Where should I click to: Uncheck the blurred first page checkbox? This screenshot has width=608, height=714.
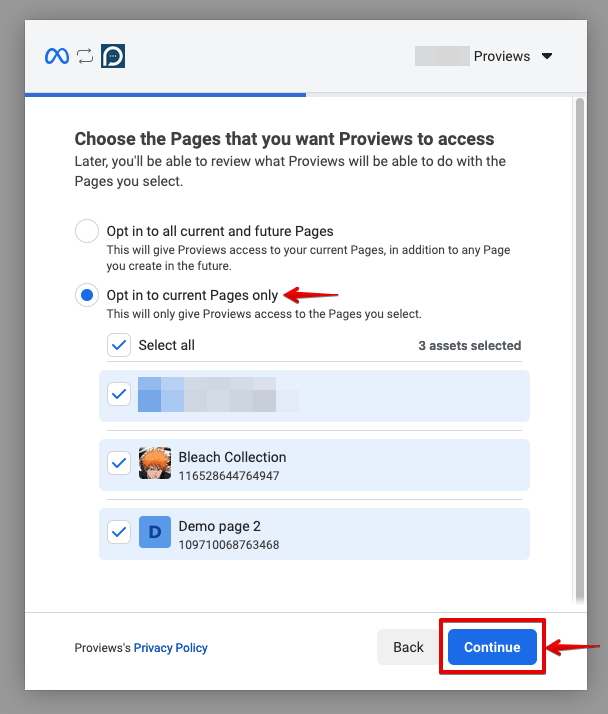click(x=119, y=394)
